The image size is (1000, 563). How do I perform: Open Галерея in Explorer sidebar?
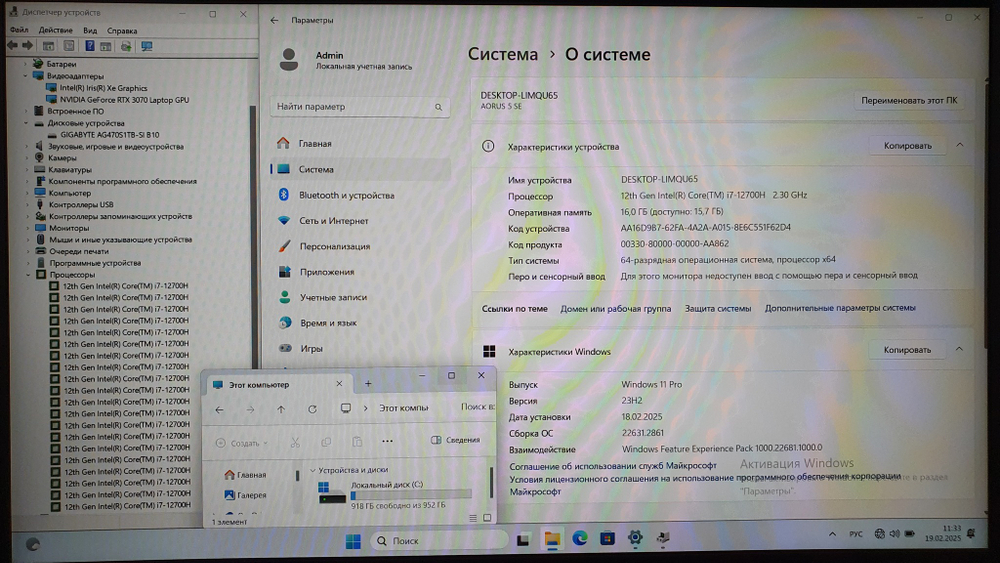[246, 495]
